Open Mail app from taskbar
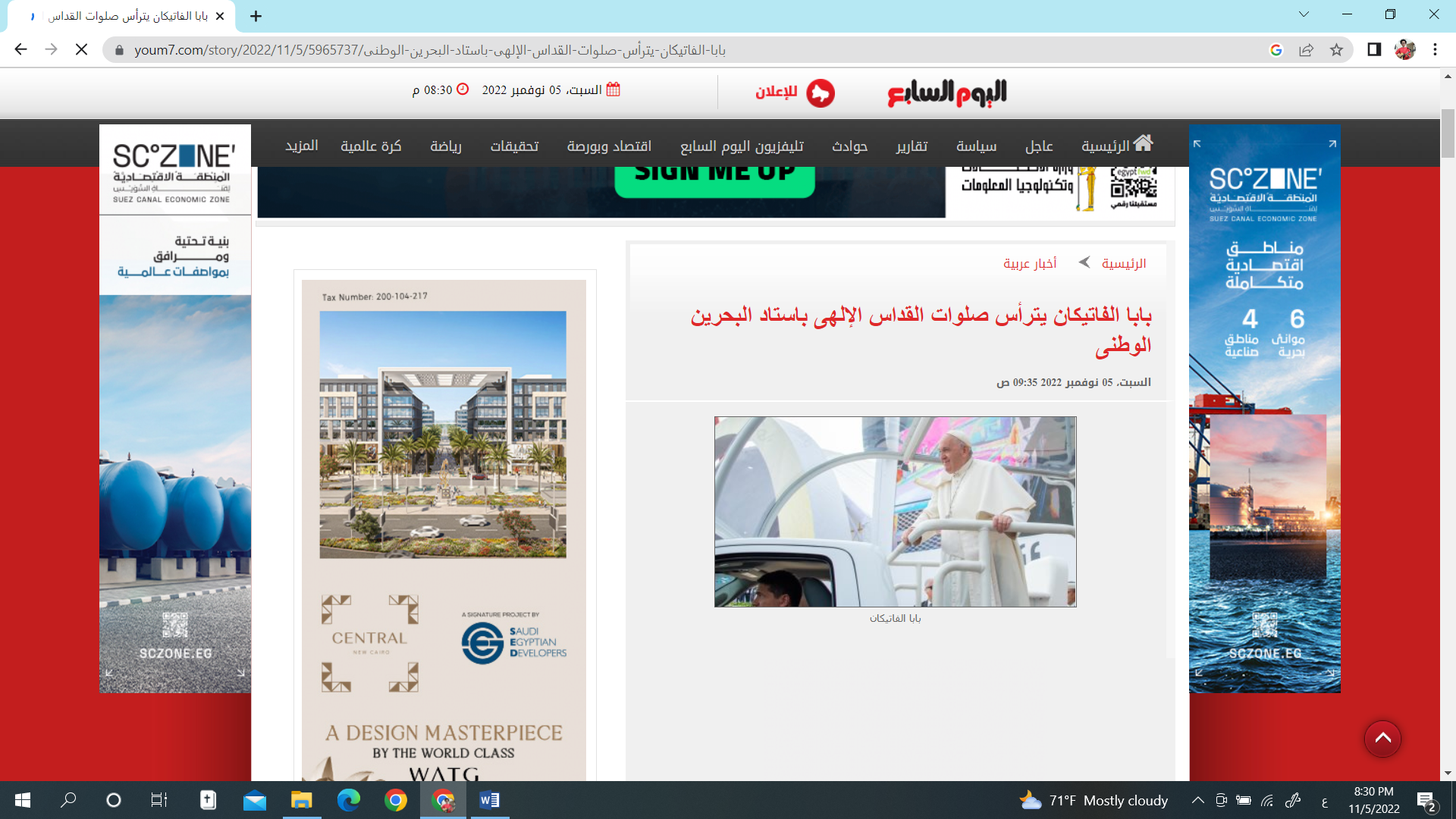Screen dimensions: 1456x819 tap(255, 800)
